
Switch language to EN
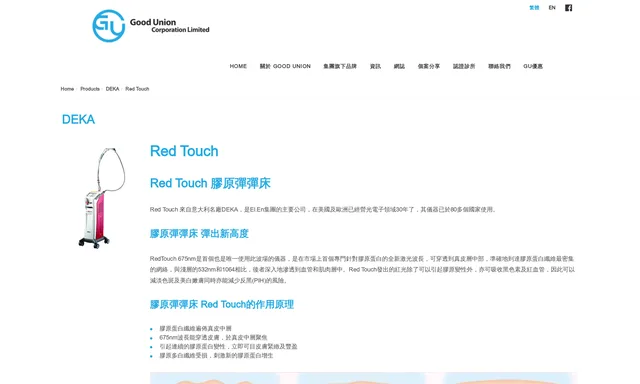(x=552, y=8)
